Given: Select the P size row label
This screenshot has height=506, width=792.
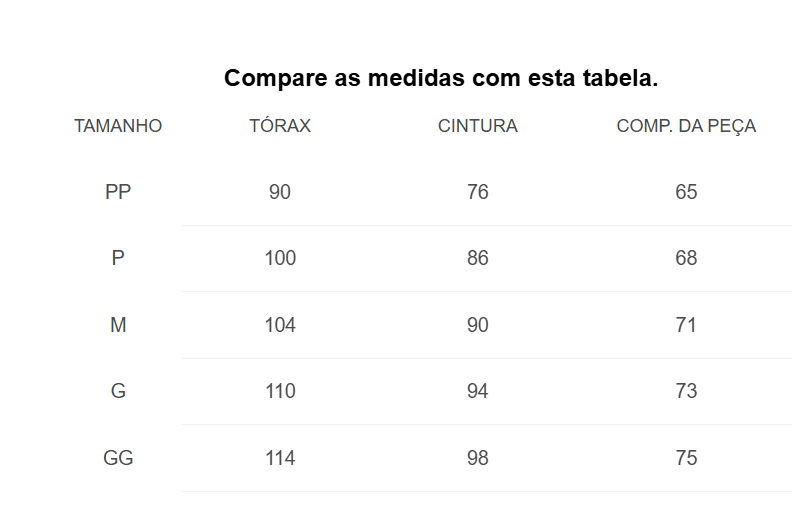Looking at the screenshot, I should (118, 258).
